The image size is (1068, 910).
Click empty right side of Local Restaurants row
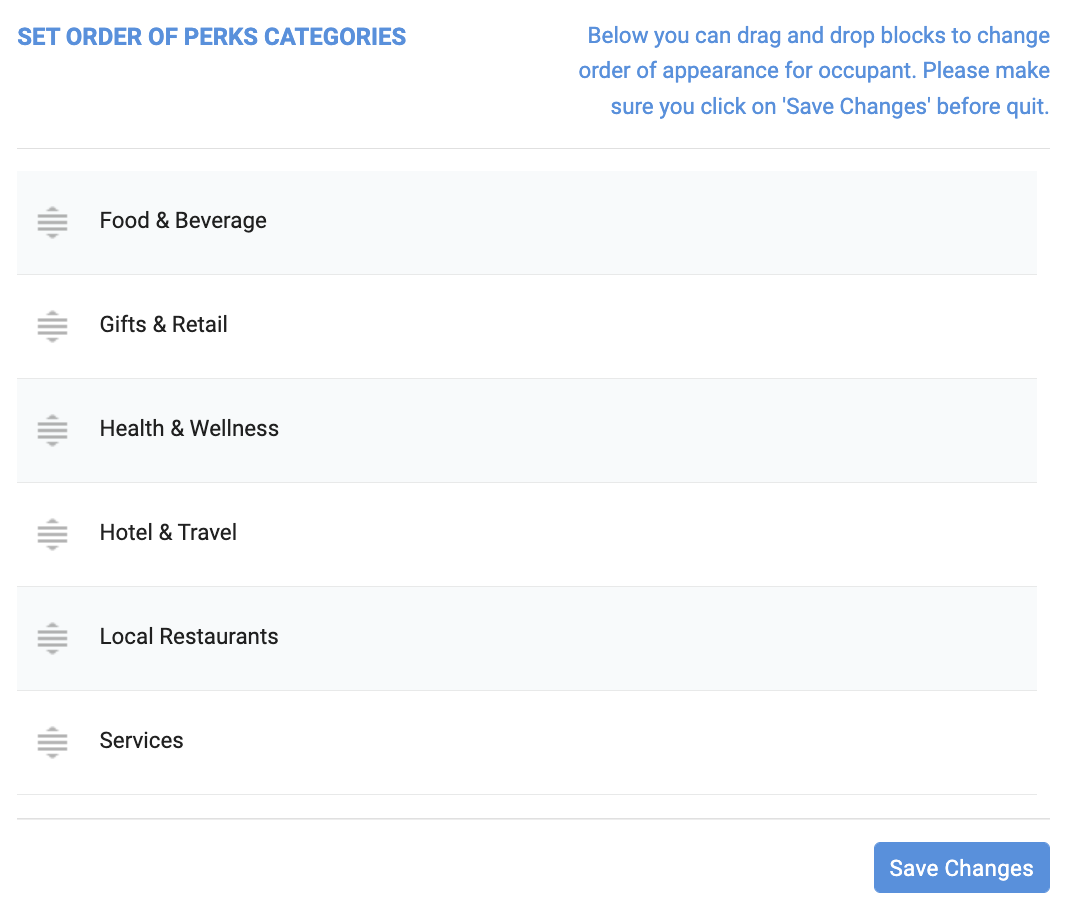(700, 637)
